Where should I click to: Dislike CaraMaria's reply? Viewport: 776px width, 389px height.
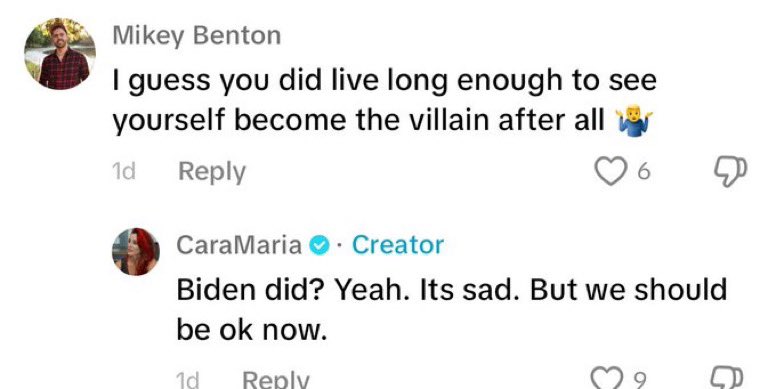727,379
